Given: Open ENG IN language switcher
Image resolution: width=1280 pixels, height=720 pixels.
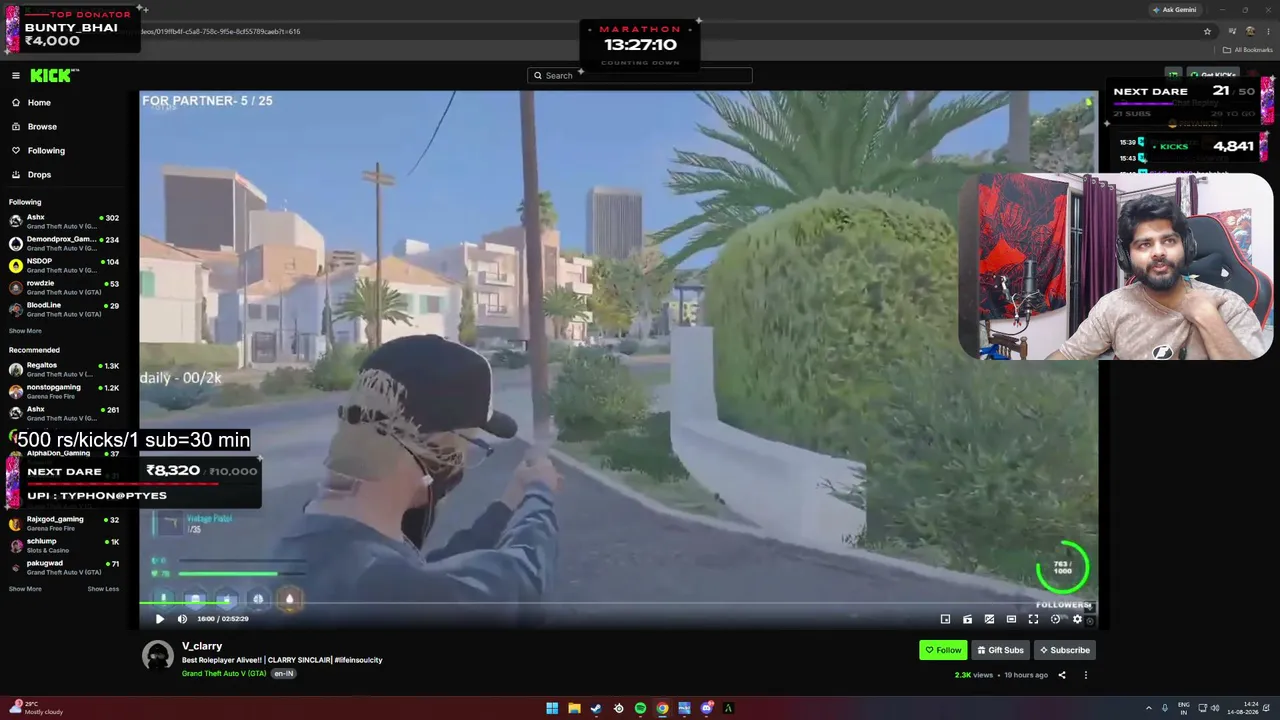Looking at the screenshot, I should 1184,709.
